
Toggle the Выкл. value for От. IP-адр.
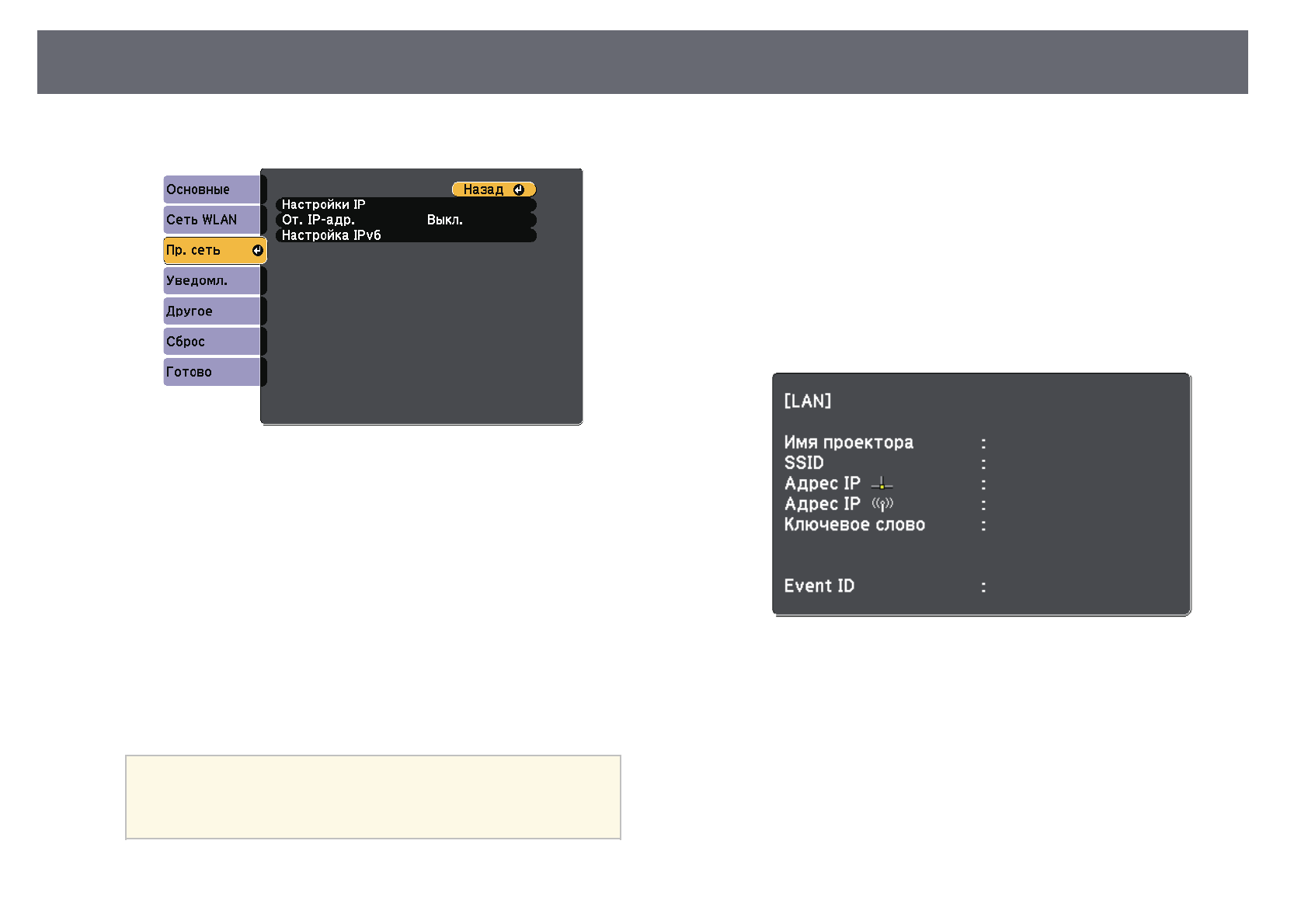[x=444, y=221]
